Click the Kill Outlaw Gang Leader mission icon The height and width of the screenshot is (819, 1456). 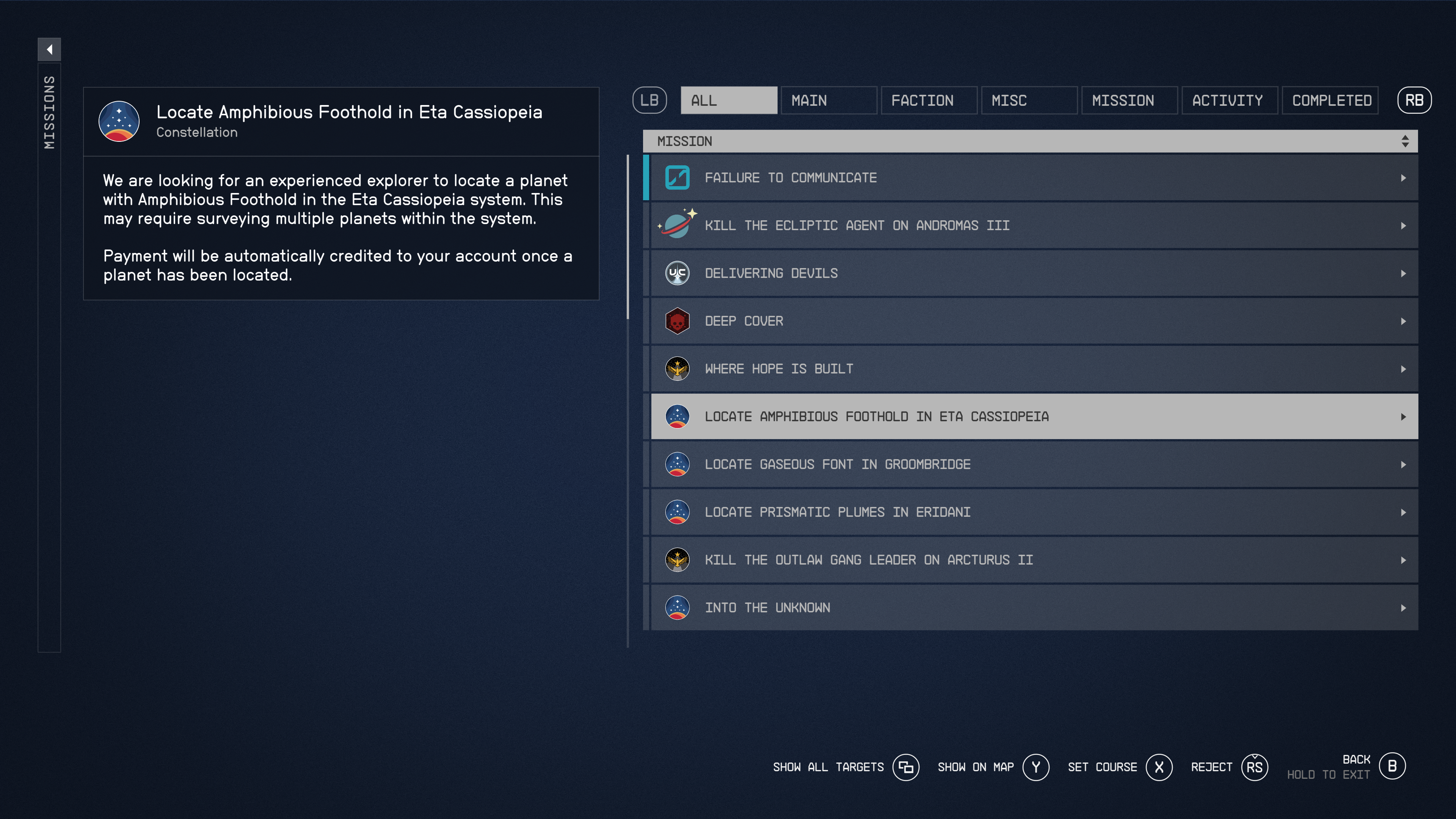678,559
